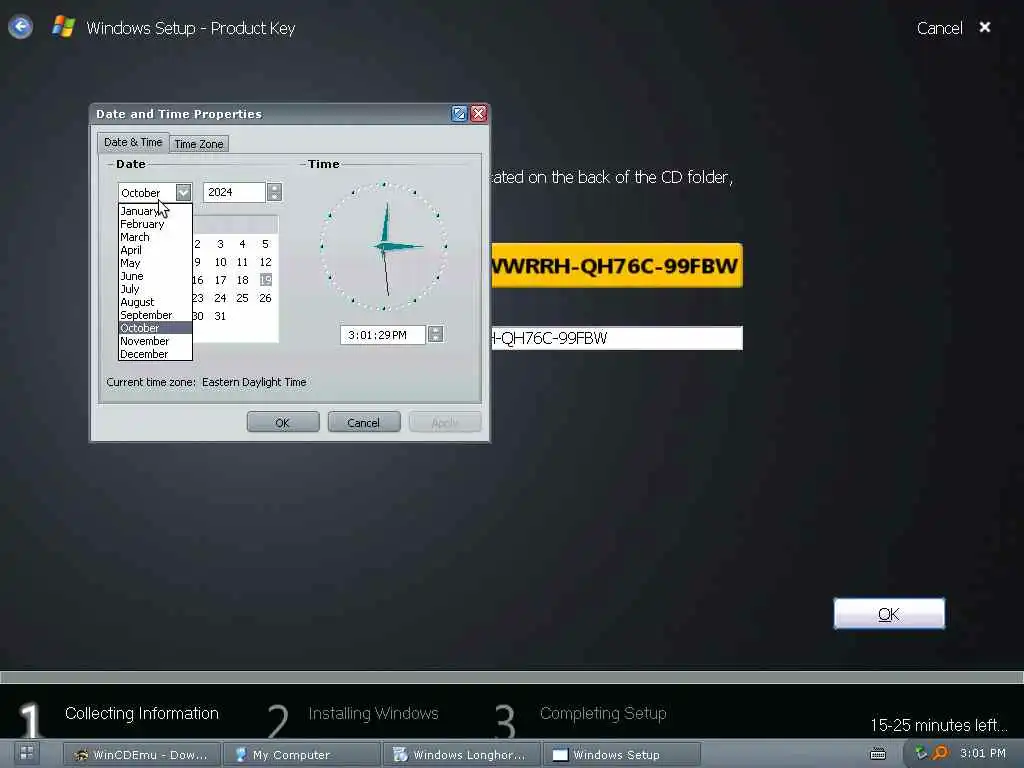Click the time field 3:01:29 PM
The image size is (1024, 768).
(383, 335)
